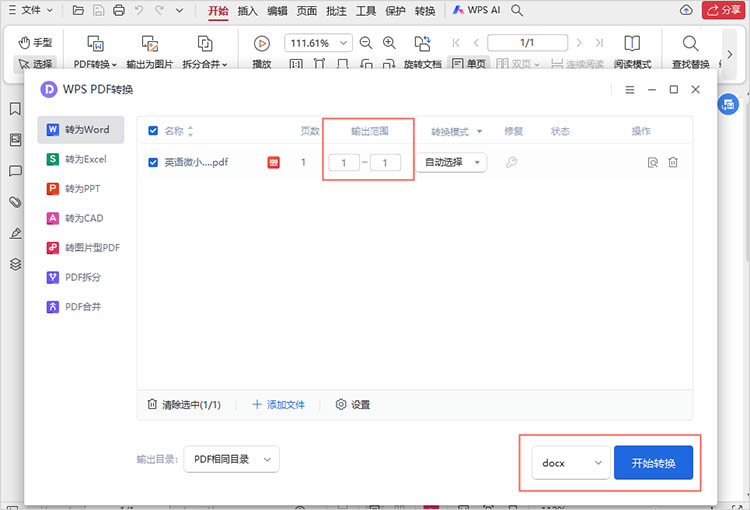Click the redo arrow icon
The height and width of the screenshot is (510, 750).
[x=159, y=10]
